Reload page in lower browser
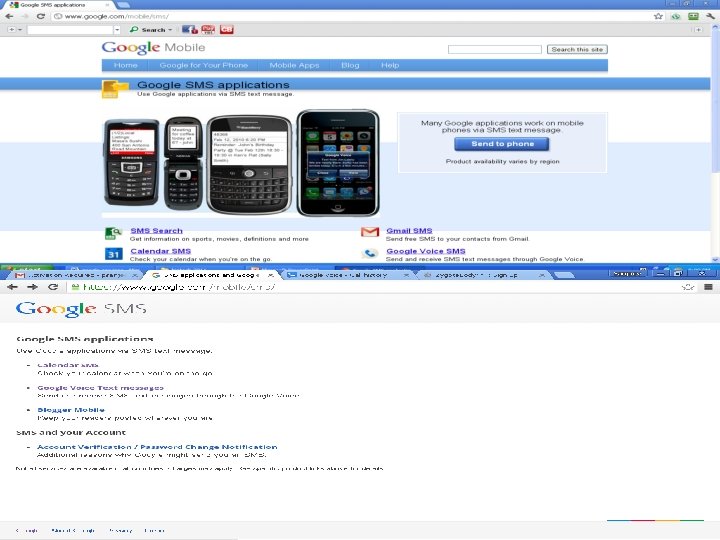The height and width of the screenshot is (540, 720). click(53, 287)
